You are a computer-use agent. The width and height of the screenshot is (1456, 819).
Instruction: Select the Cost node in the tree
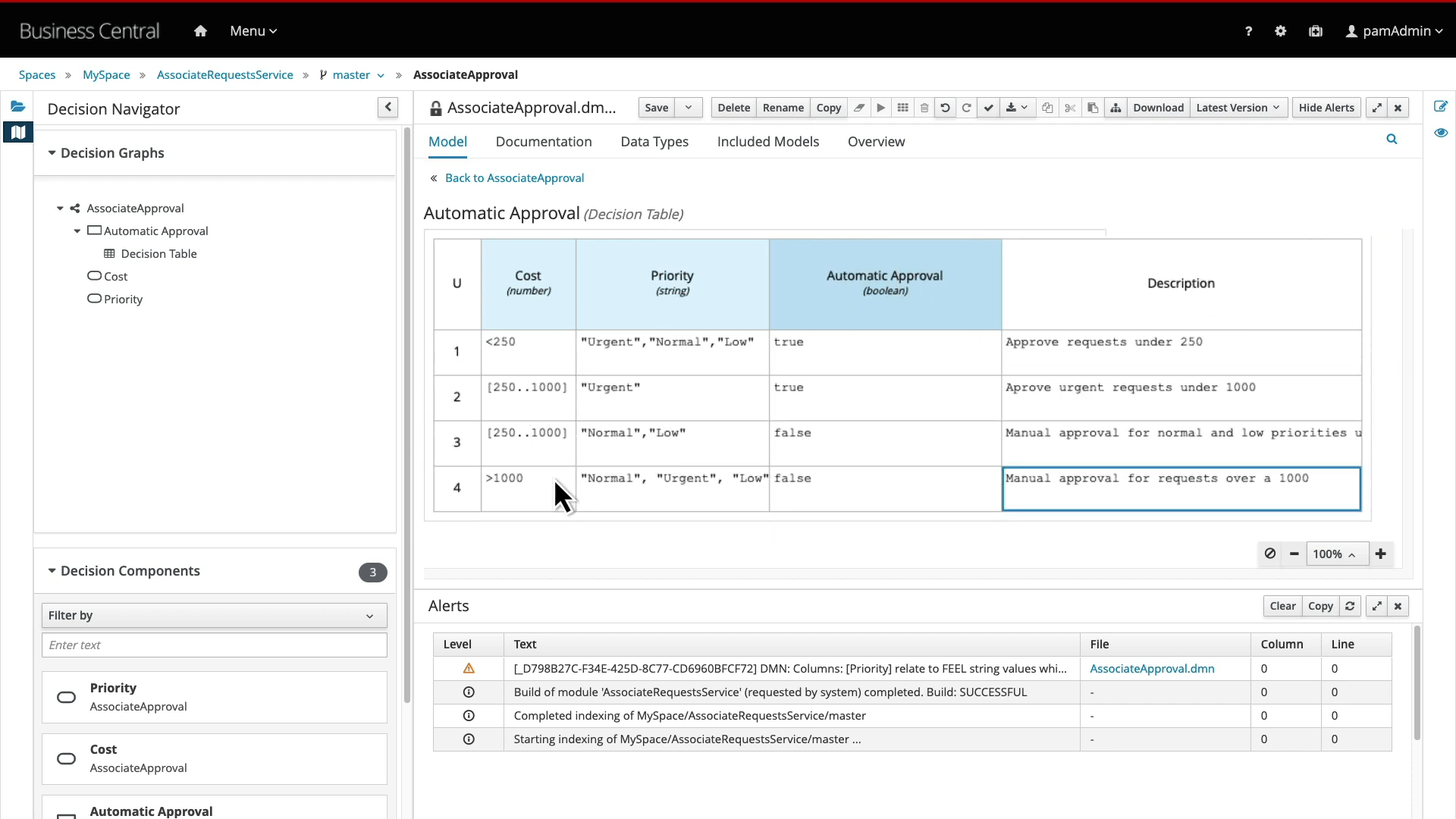115,276
